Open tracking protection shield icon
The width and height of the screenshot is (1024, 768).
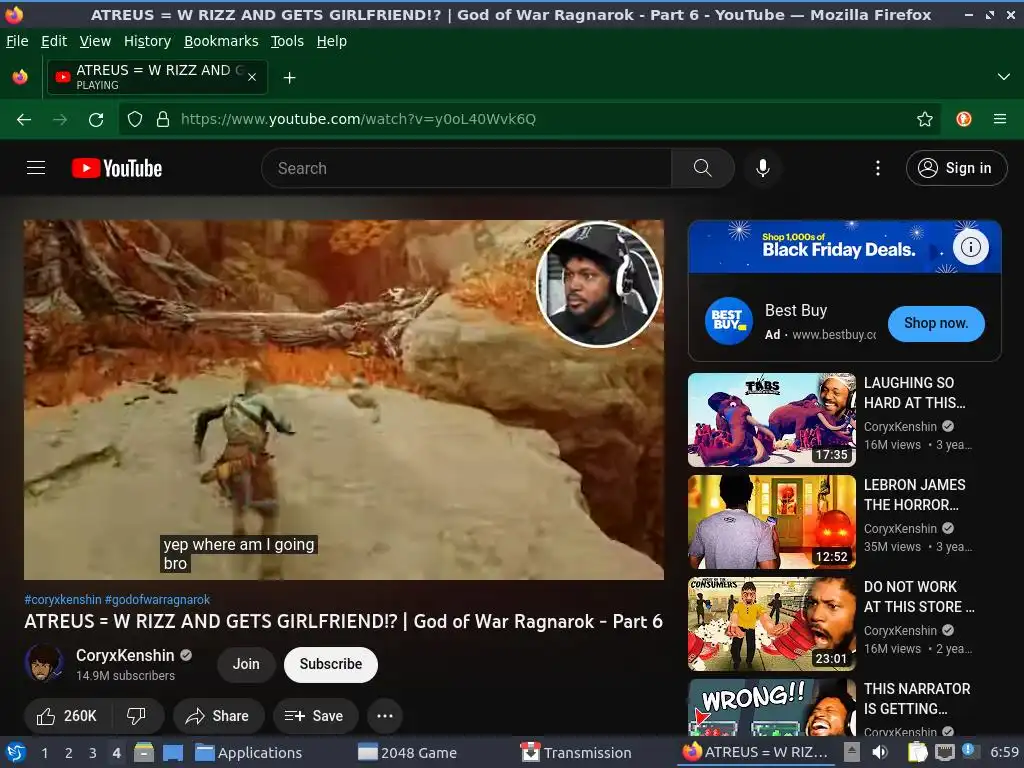(x=135, y=119)
